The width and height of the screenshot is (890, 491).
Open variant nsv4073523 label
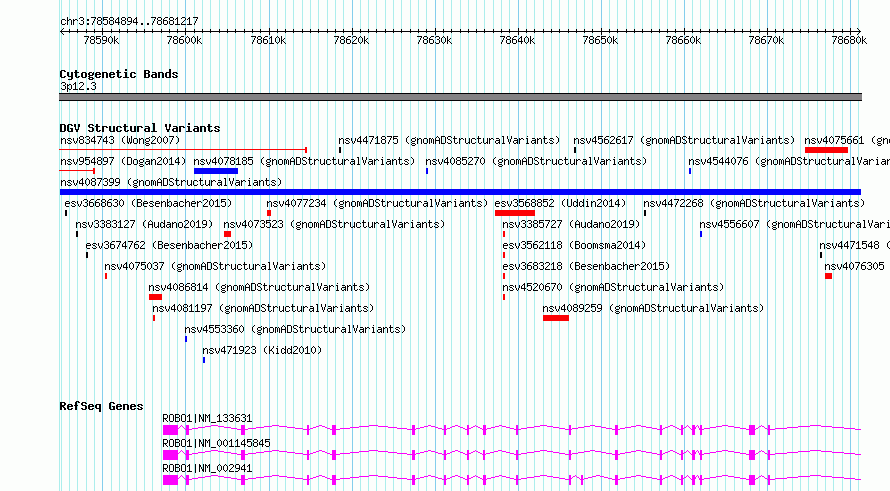(334, 224)
